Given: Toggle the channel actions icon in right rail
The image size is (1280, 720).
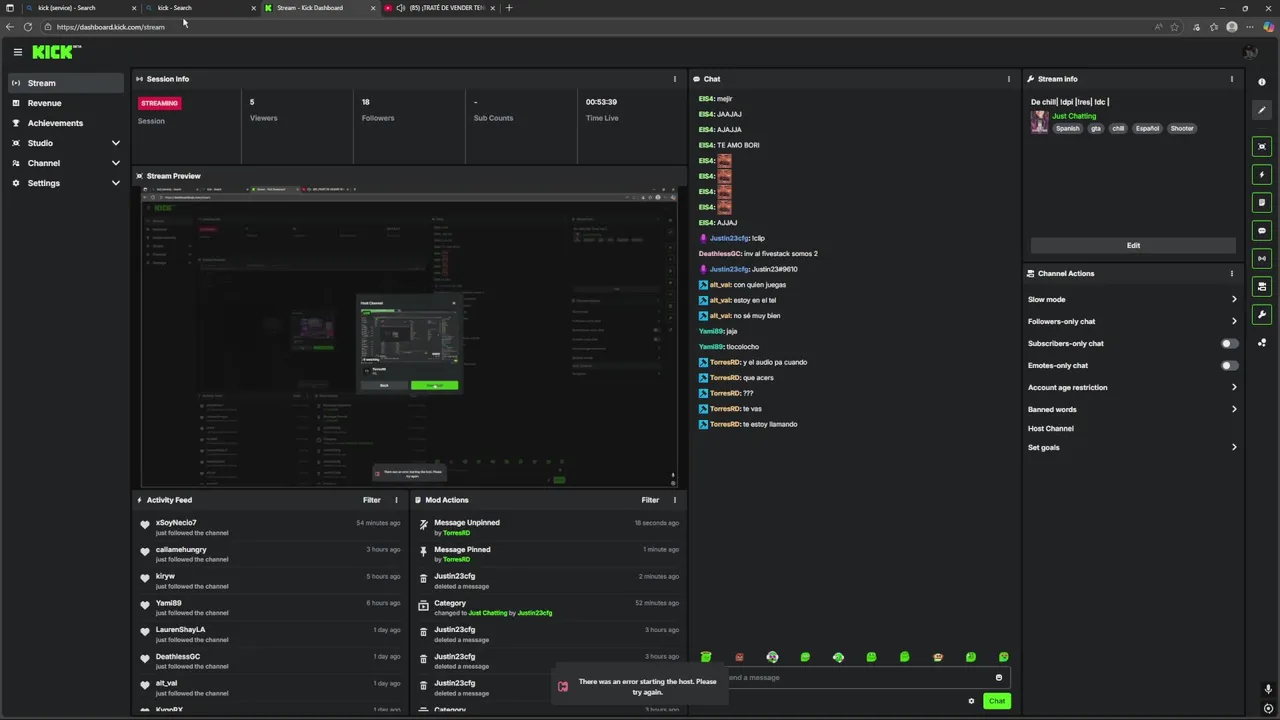Looking at the screenshot, I should 1262,287.
